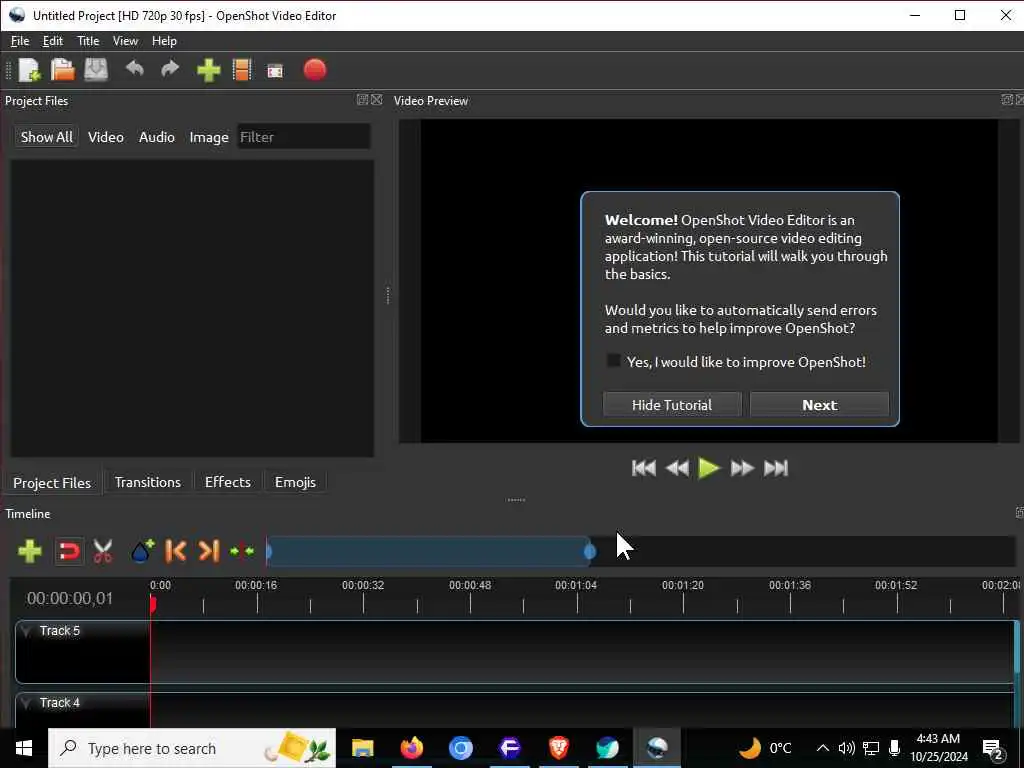This screenshot has height=768, width=1024.
Task: Center the timeline on the playhead
Action: [x=242, y=551]
